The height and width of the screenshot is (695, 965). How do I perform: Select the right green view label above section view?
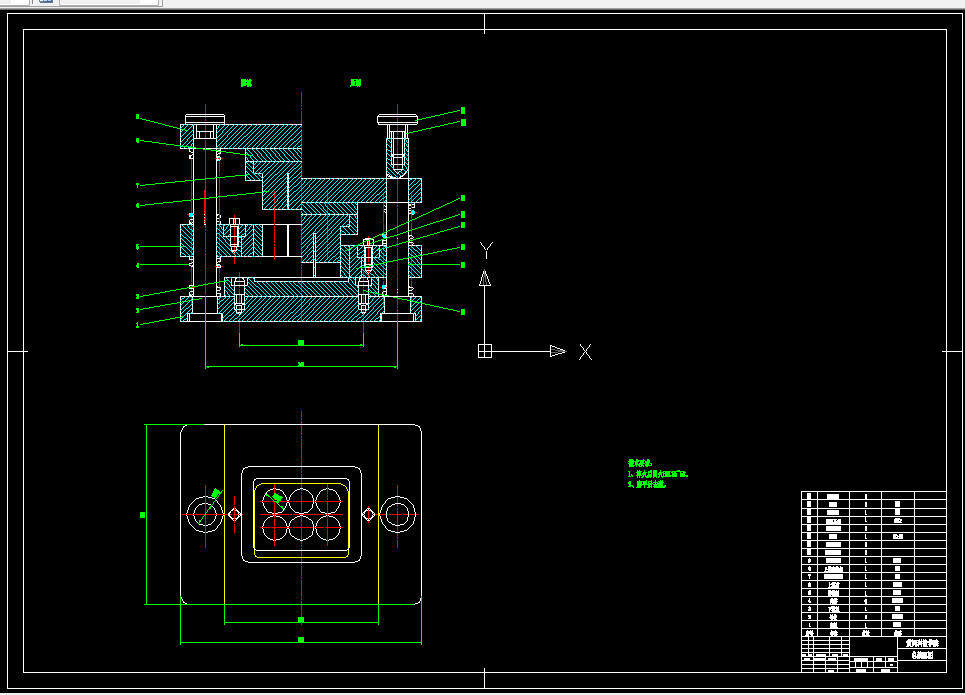click(x=356, y=82)
